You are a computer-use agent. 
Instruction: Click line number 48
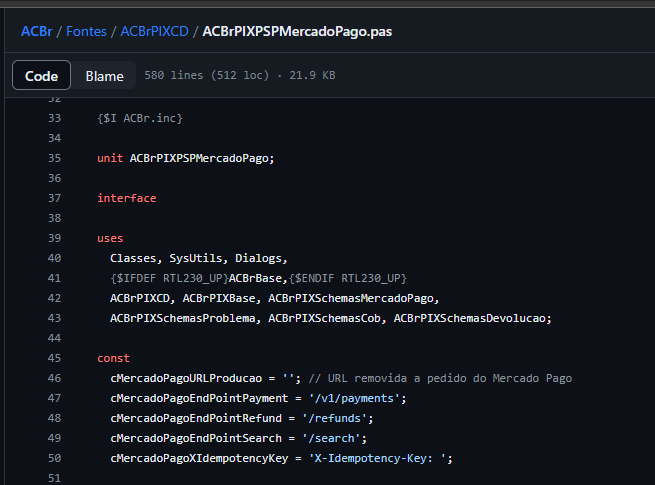click(x=54, y=418)
